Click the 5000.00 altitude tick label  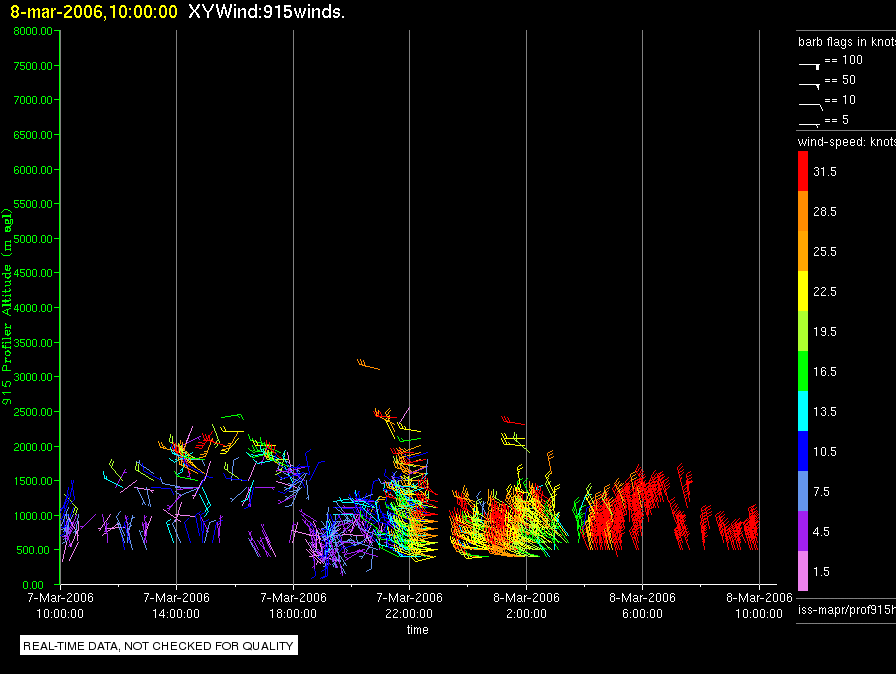click(33, 239)
